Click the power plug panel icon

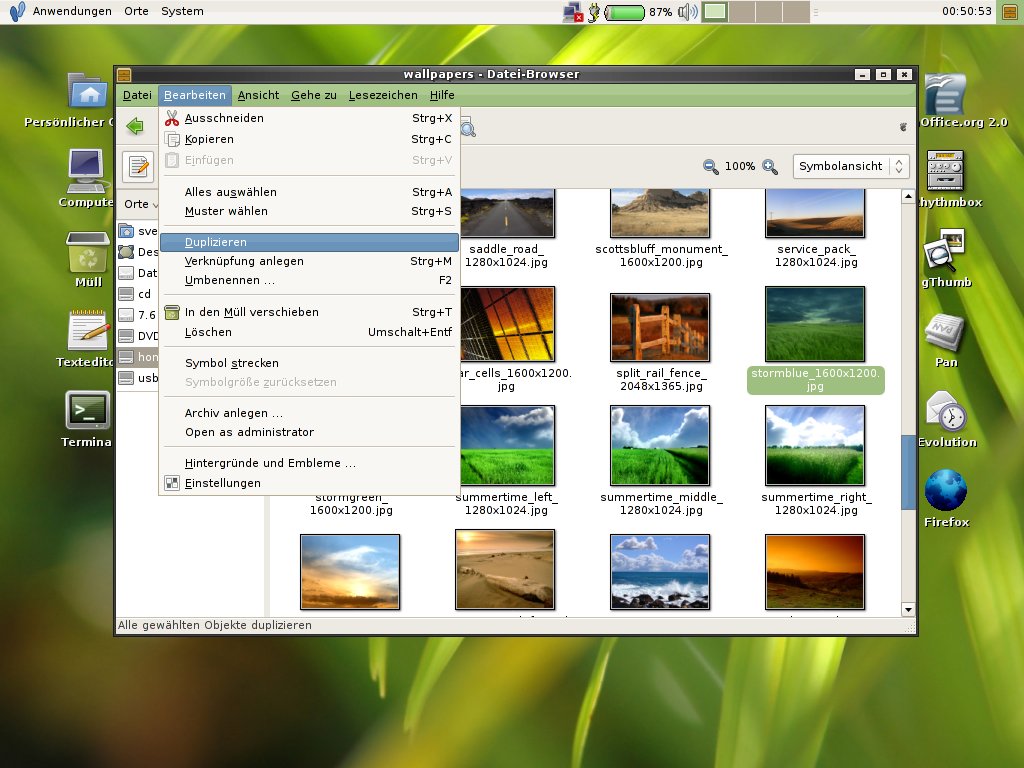click(594, 12)
